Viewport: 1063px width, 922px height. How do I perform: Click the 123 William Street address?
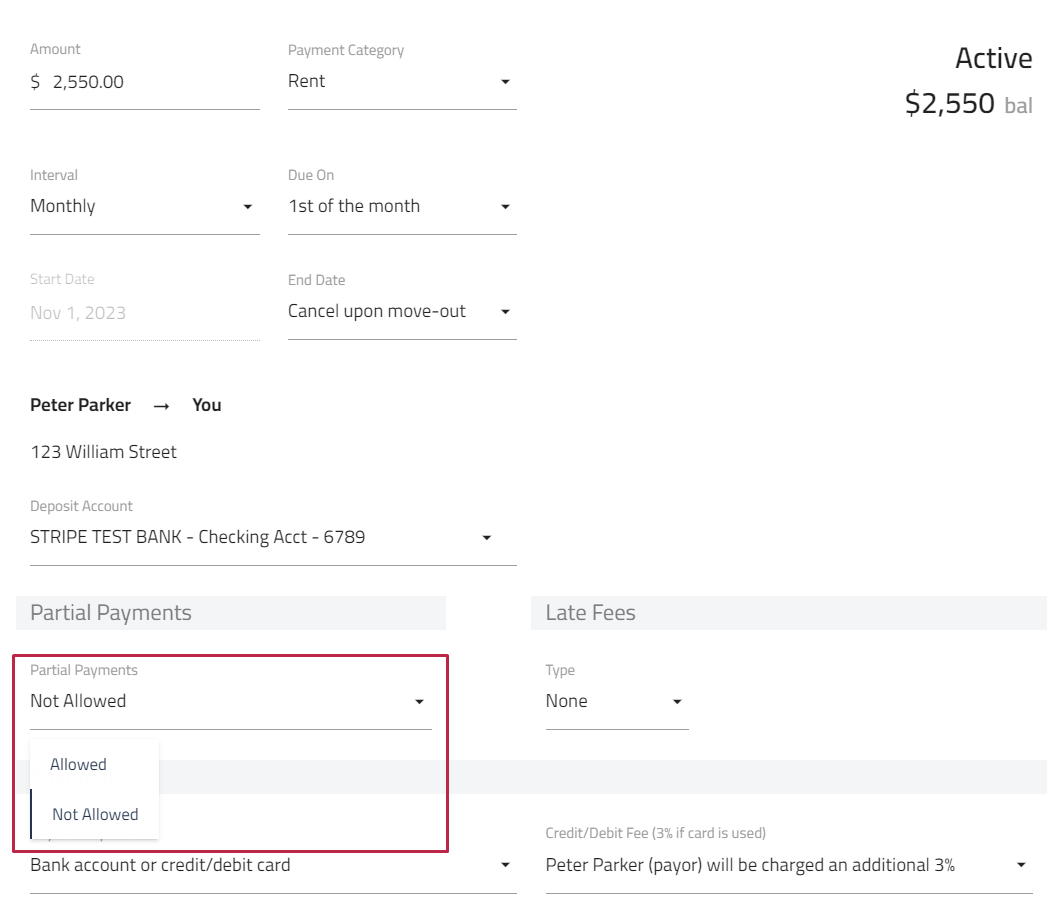point(103,452)
